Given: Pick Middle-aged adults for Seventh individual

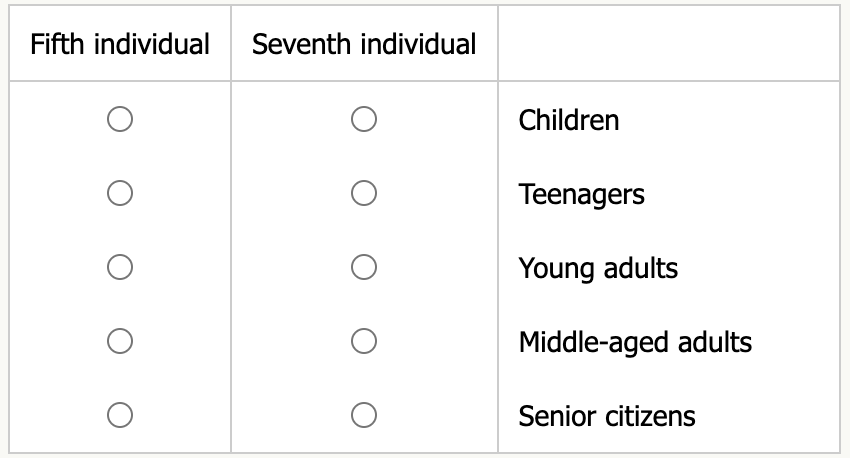Looking at the screenshot, I should coord(364,342).
